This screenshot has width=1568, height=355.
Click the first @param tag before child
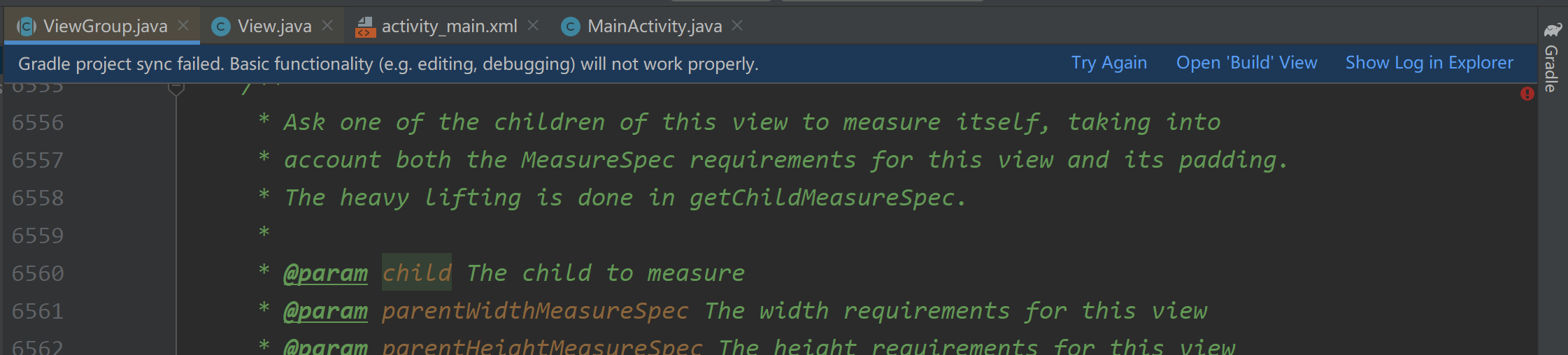point(326,273)
